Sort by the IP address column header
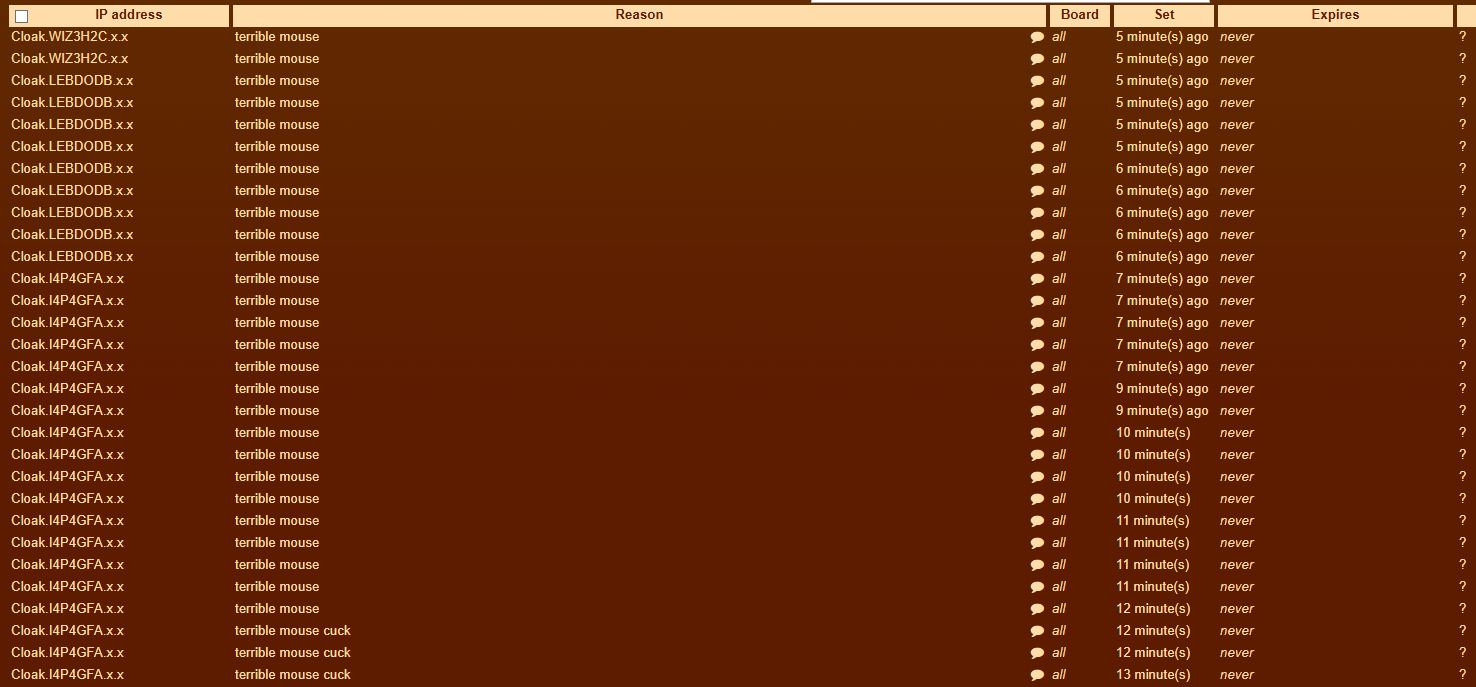The height and width of the screenshot is (687, 1476). 128,15
